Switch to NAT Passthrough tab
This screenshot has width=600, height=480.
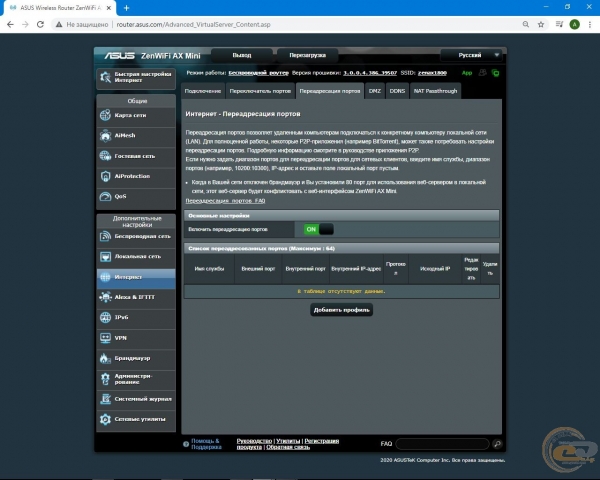click(435, 91)
